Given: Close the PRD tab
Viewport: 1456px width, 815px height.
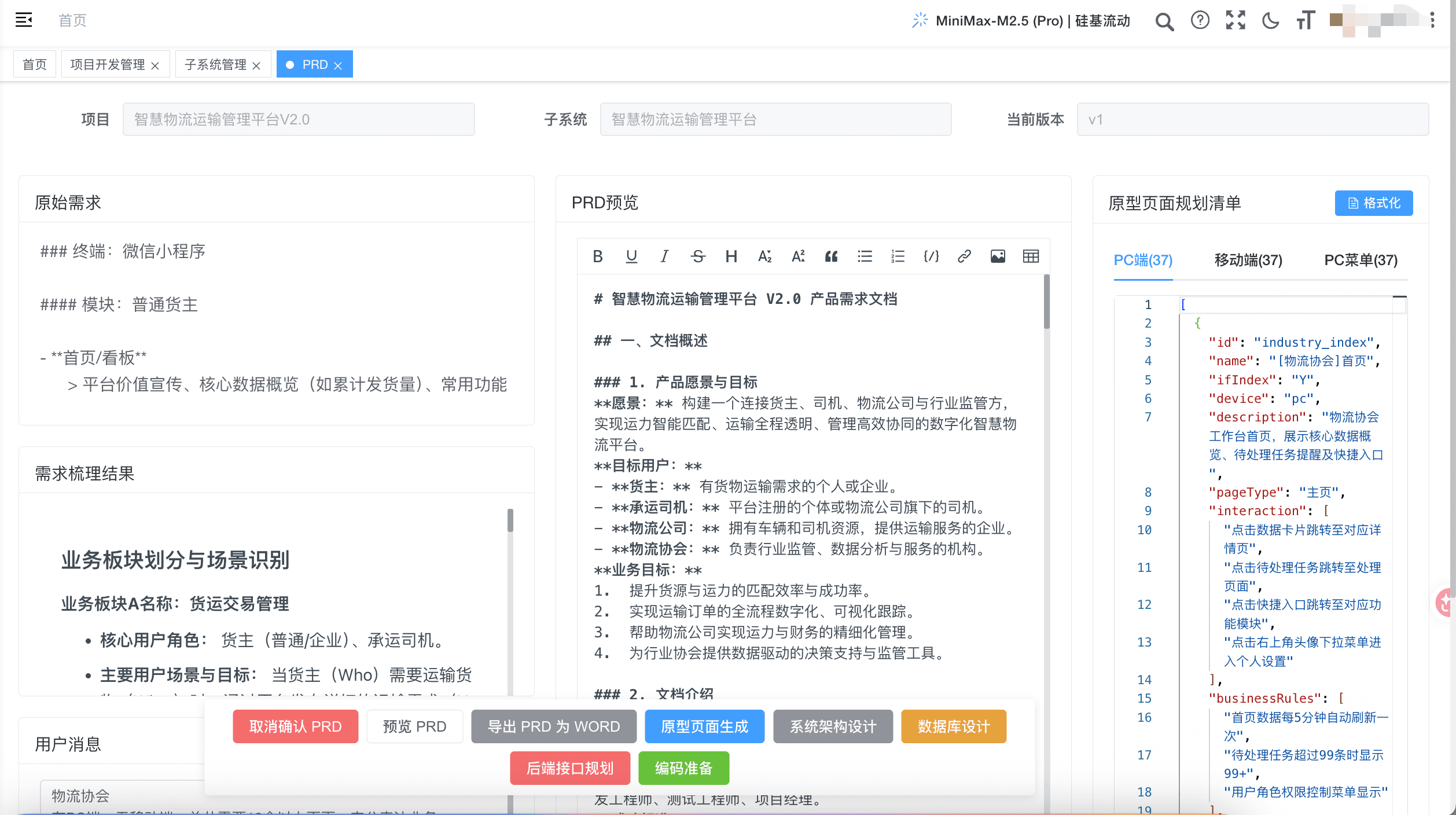Looking at the screenshot, I should (x=338, y=65).
